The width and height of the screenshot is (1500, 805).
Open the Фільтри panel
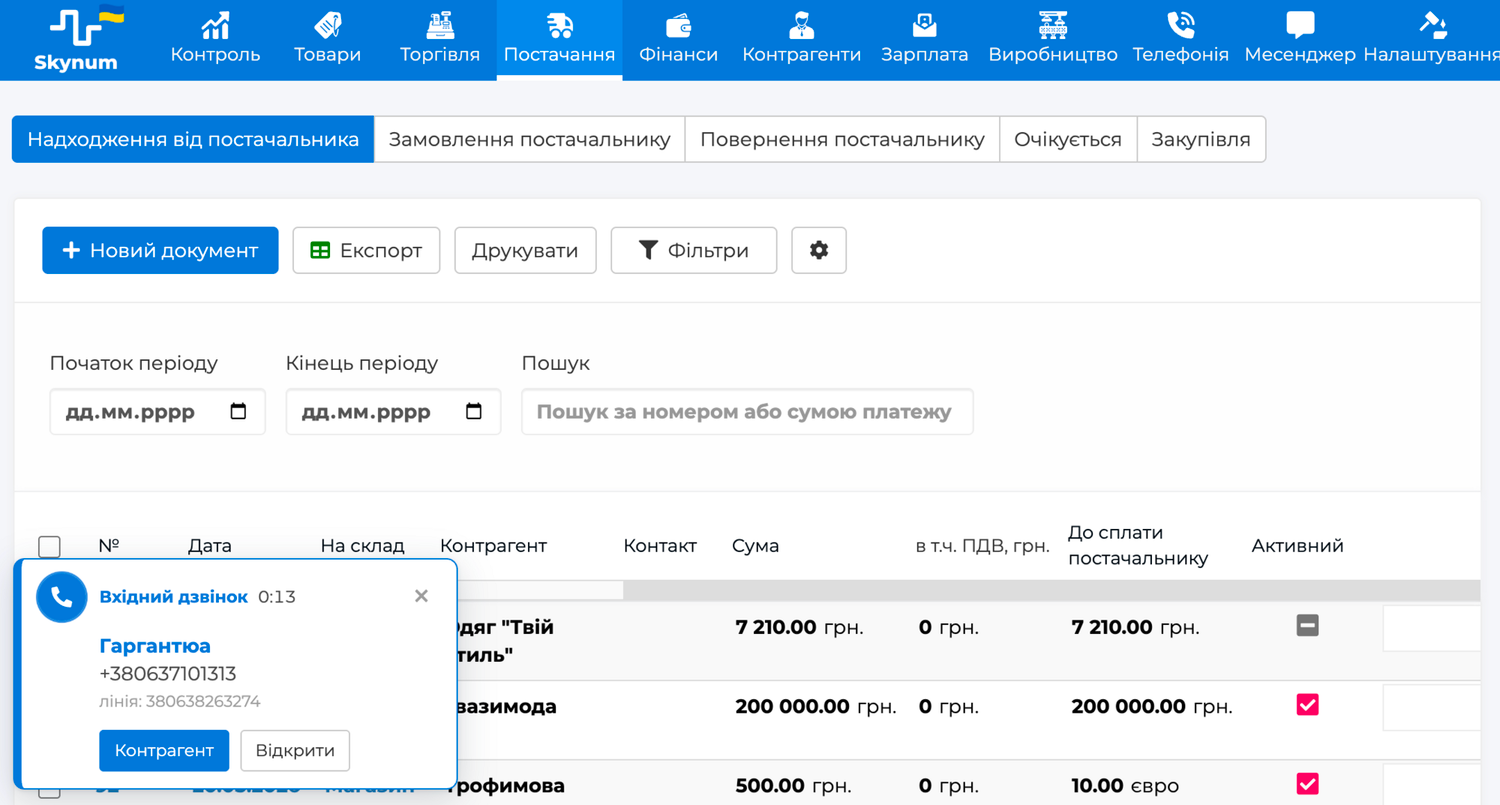(x=694, y=250)
